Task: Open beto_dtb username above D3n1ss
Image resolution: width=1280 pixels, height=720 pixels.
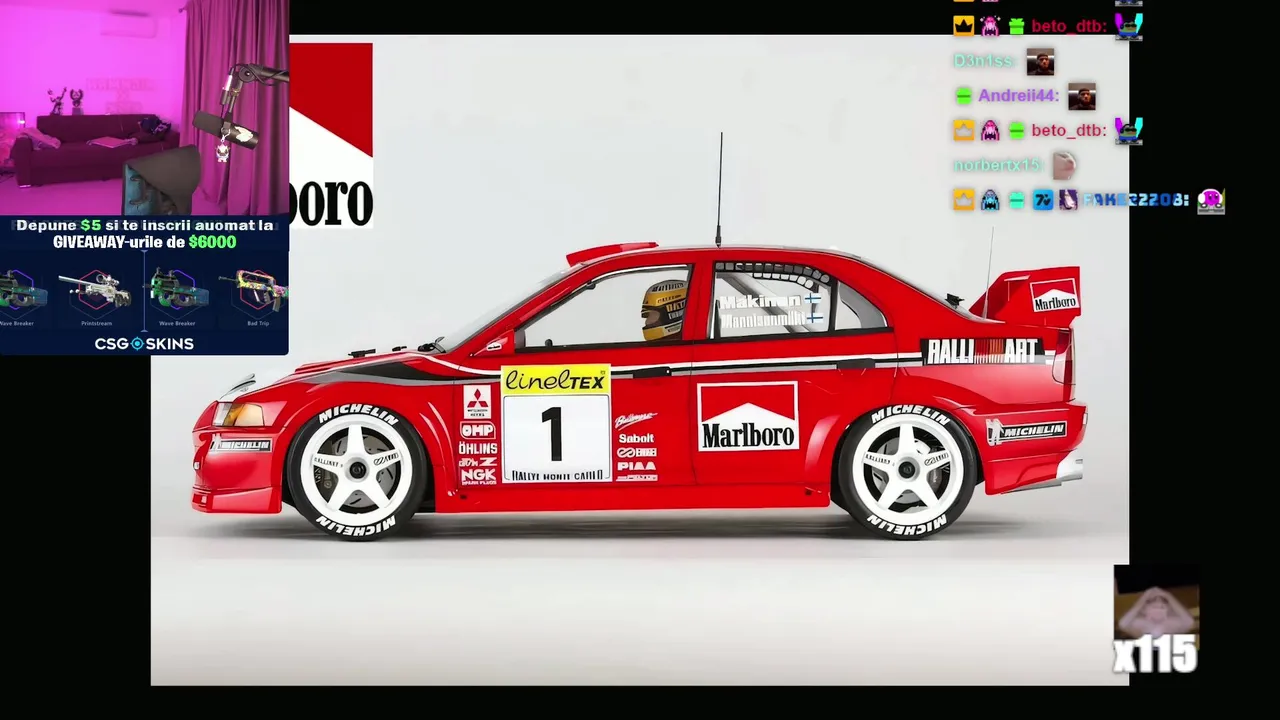Action: tap(1069, 26)
